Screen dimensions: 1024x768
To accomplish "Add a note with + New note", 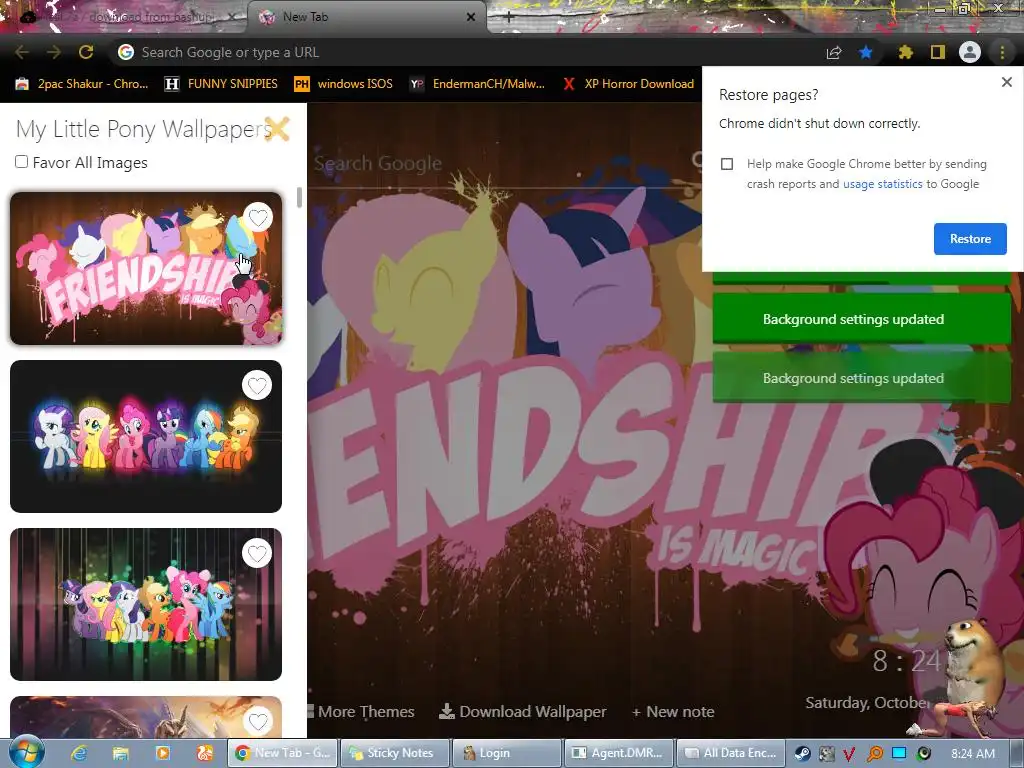I will click(673, 712).
